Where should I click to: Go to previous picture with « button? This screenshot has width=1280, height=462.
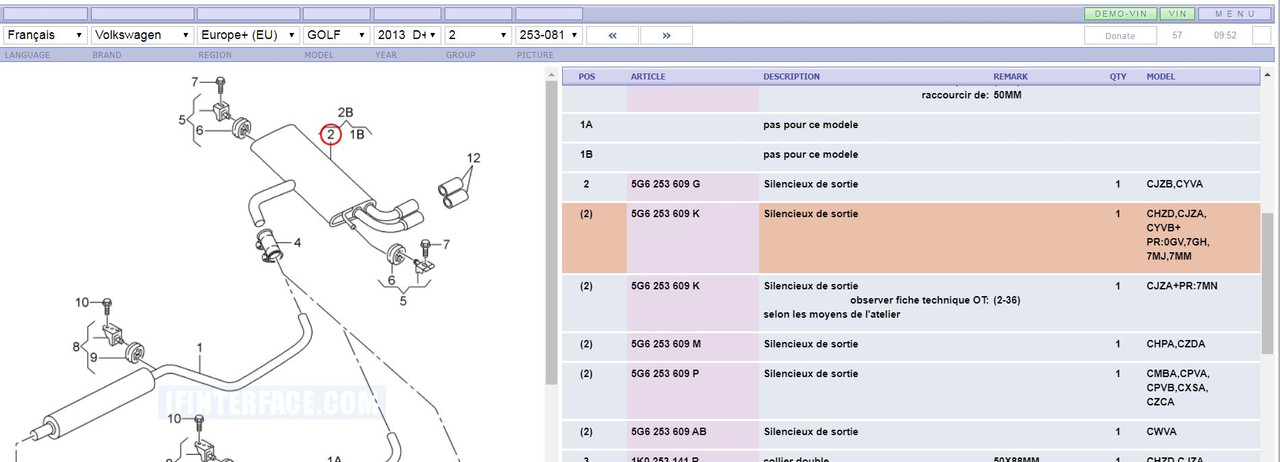[x=613, y=35]
